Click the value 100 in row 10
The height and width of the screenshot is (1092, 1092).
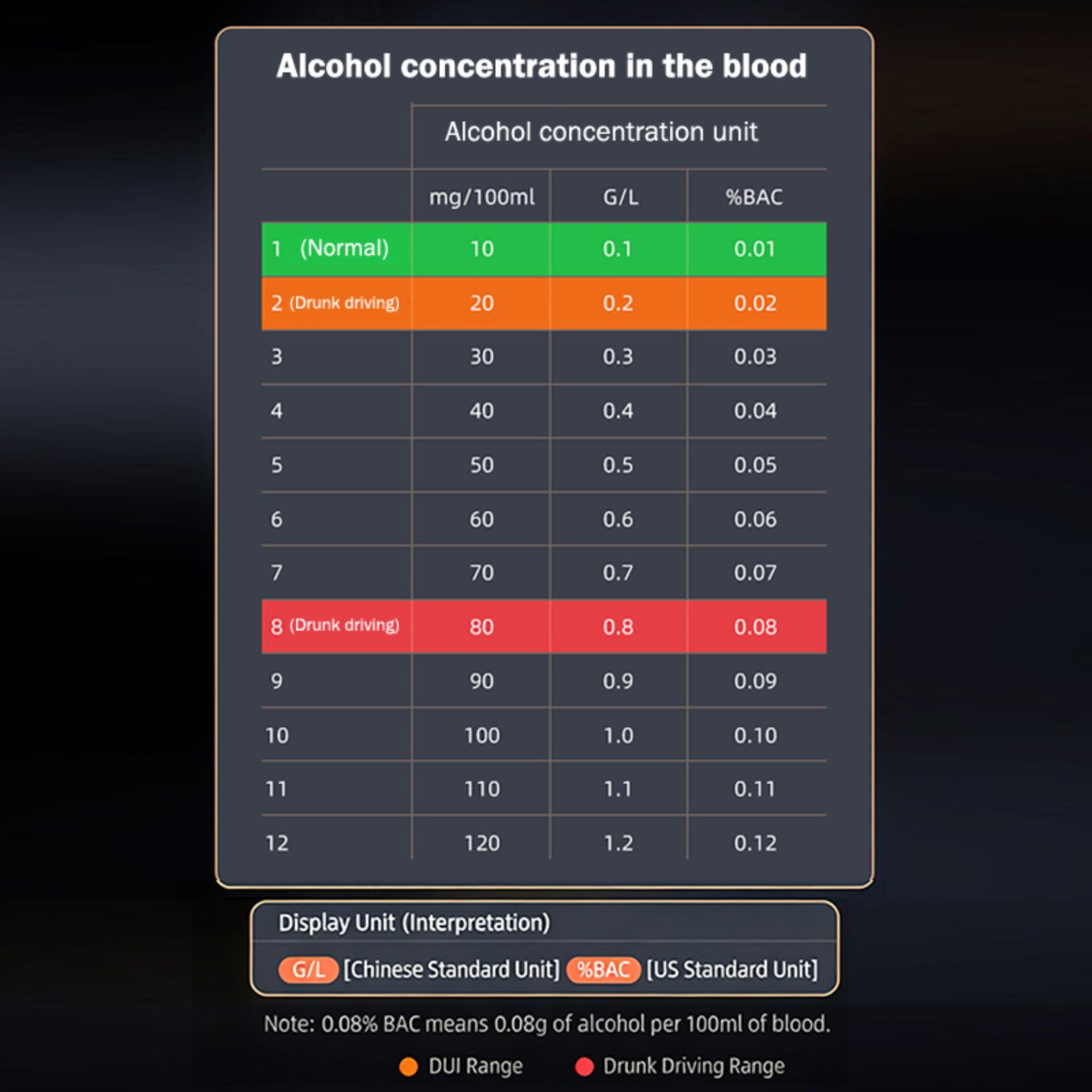[x=482, y=735]
